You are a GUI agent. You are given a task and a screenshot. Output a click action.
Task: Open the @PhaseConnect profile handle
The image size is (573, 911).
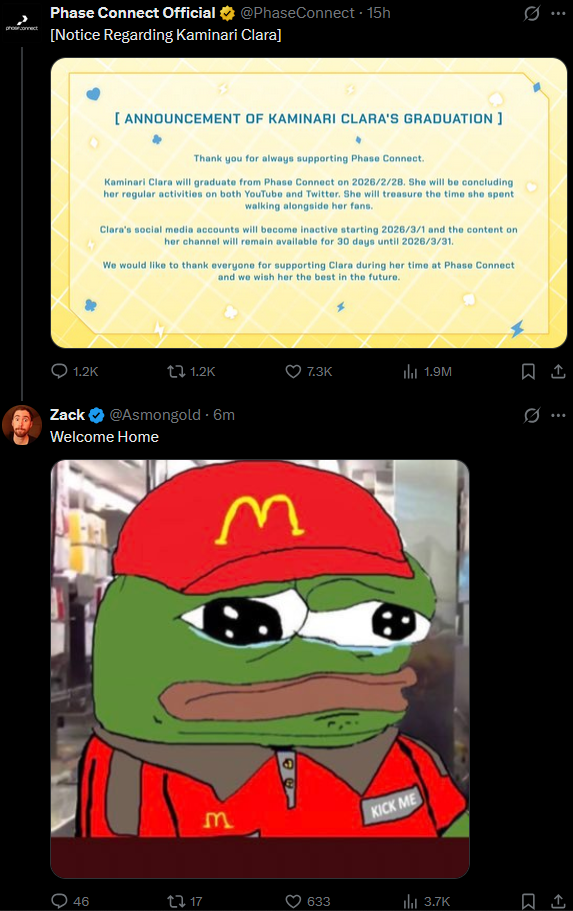[x=297, y=13]
